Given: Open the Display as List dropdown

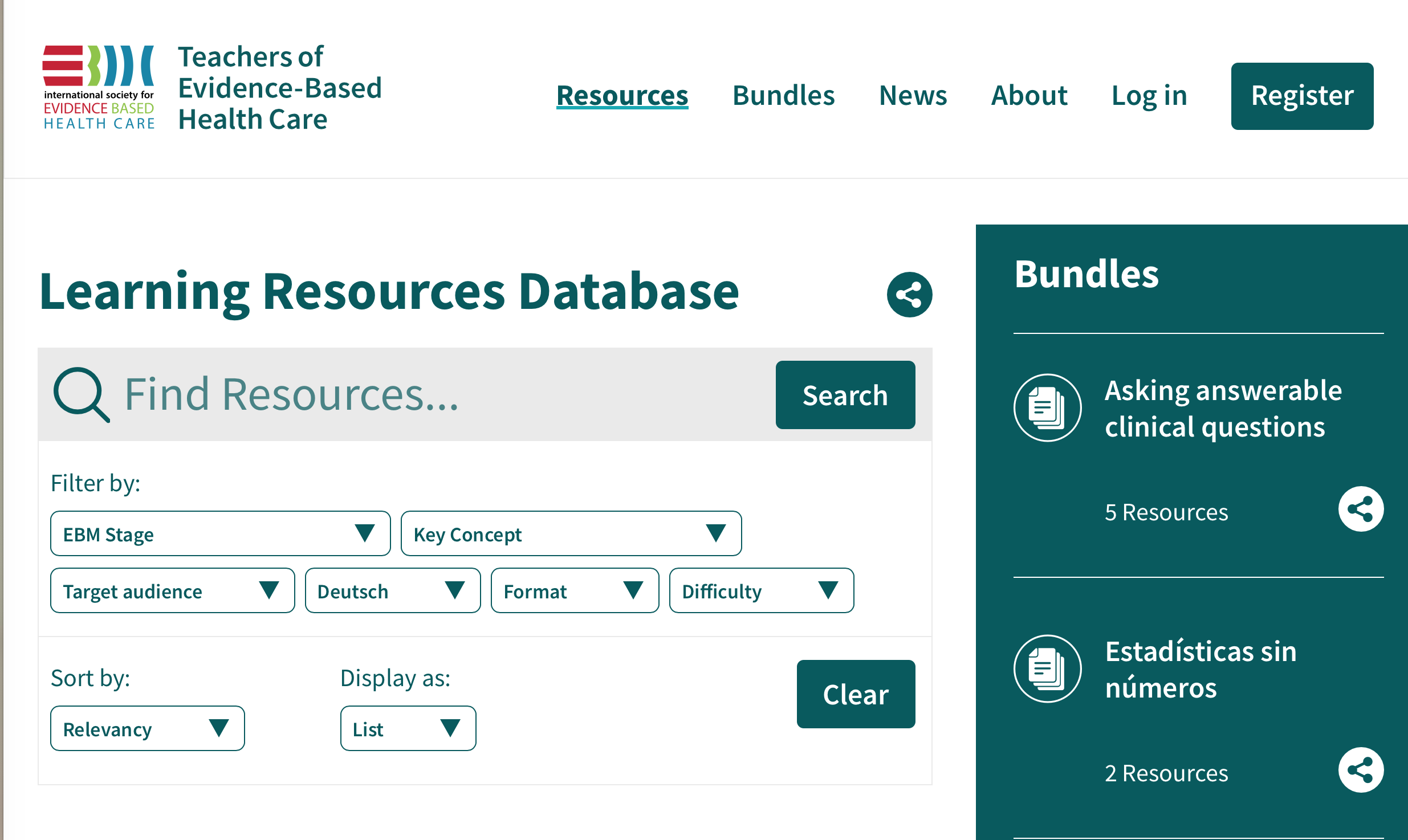Looking at the screenshot, I should pos(408,728).
